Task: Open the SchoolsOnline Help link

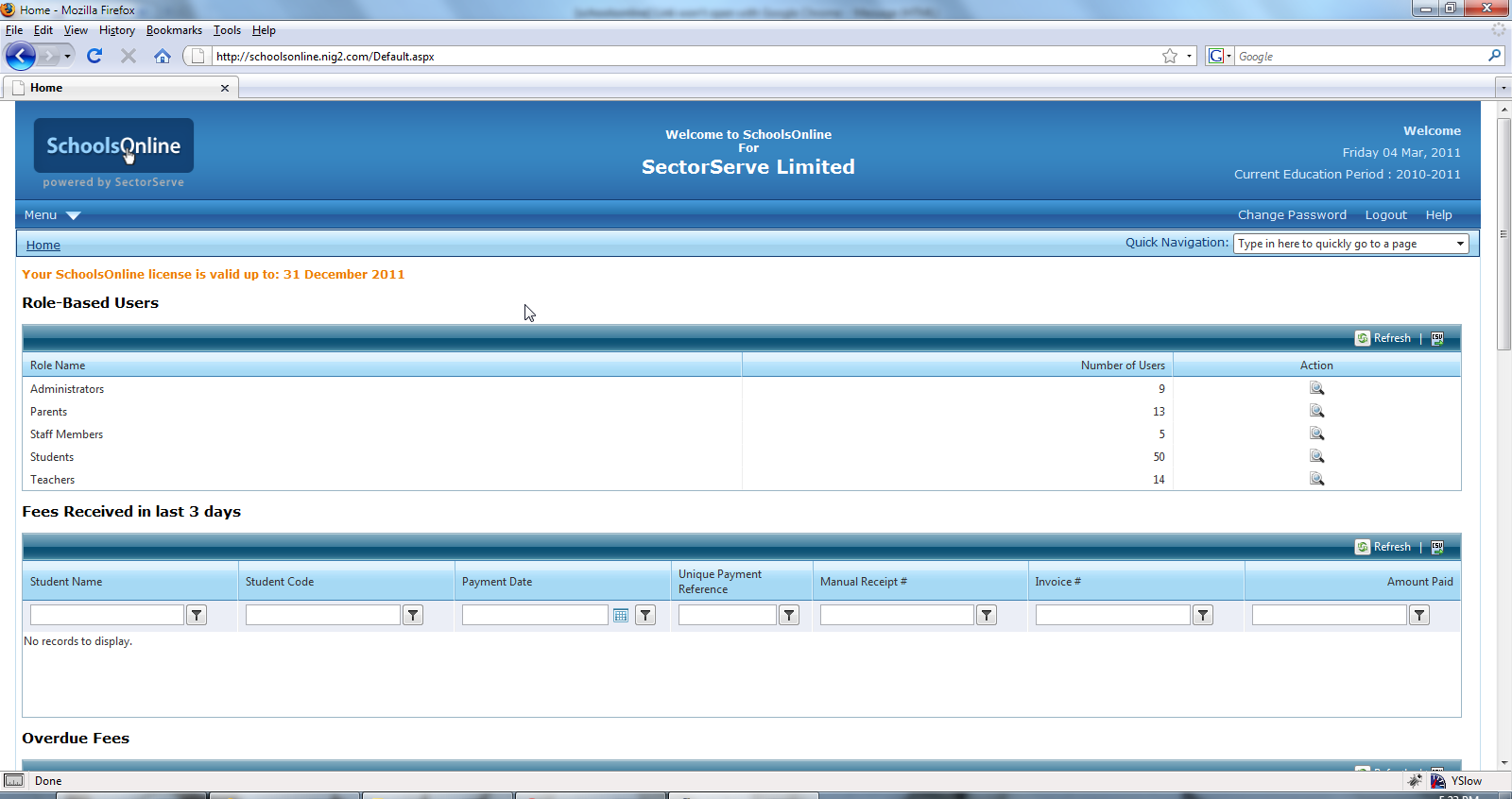Action: click(1438, 215)
